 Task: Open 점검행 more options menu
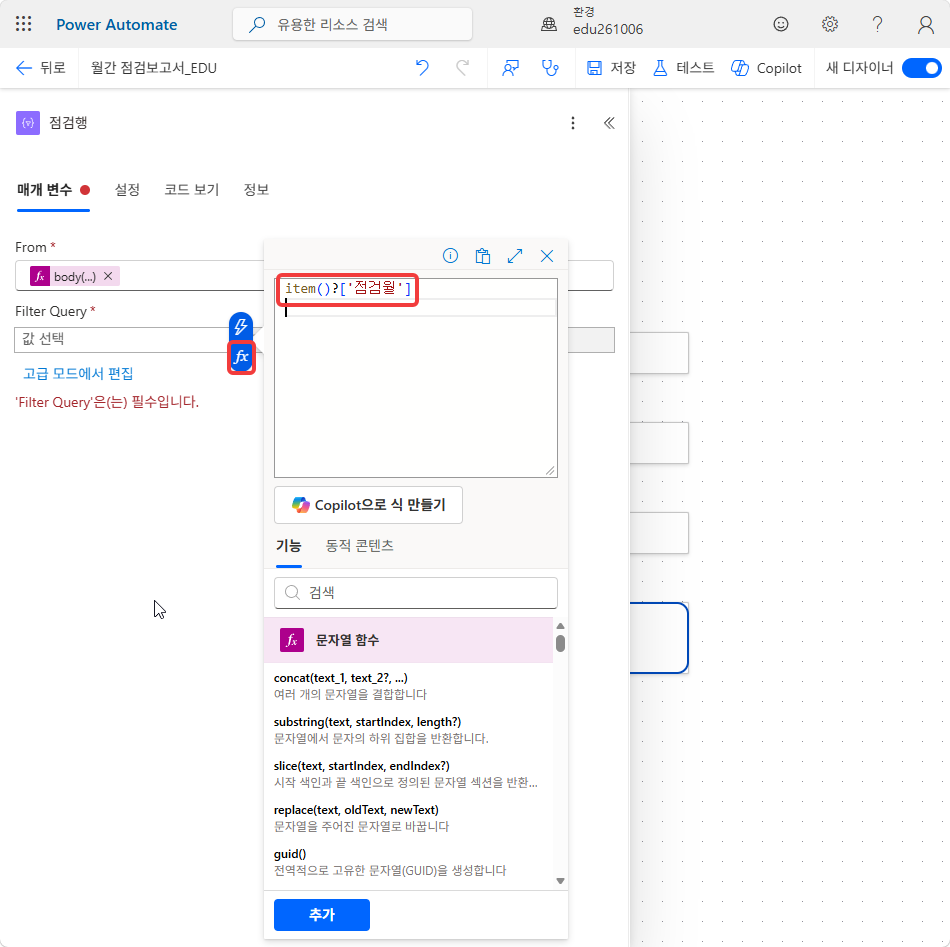[x=573, y=123]
